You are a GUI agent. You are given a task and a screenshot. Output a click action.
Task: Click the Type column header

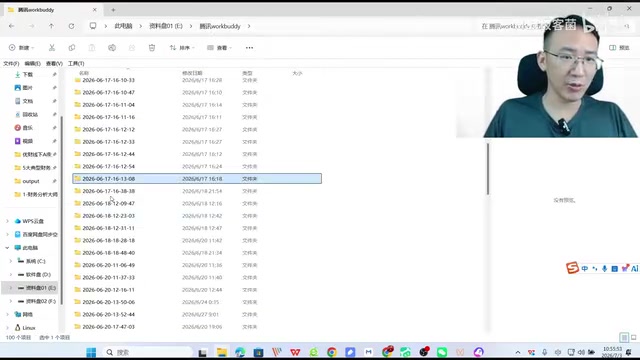[x=247, y=73]
